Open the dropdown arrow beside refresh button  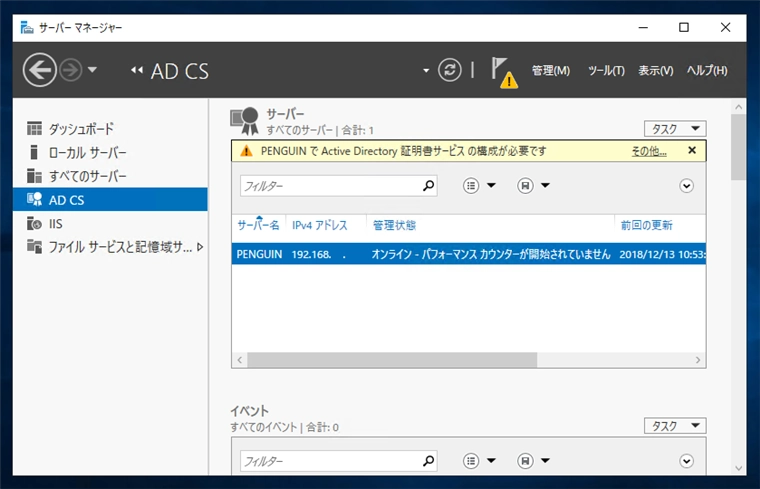click(426, 71)
